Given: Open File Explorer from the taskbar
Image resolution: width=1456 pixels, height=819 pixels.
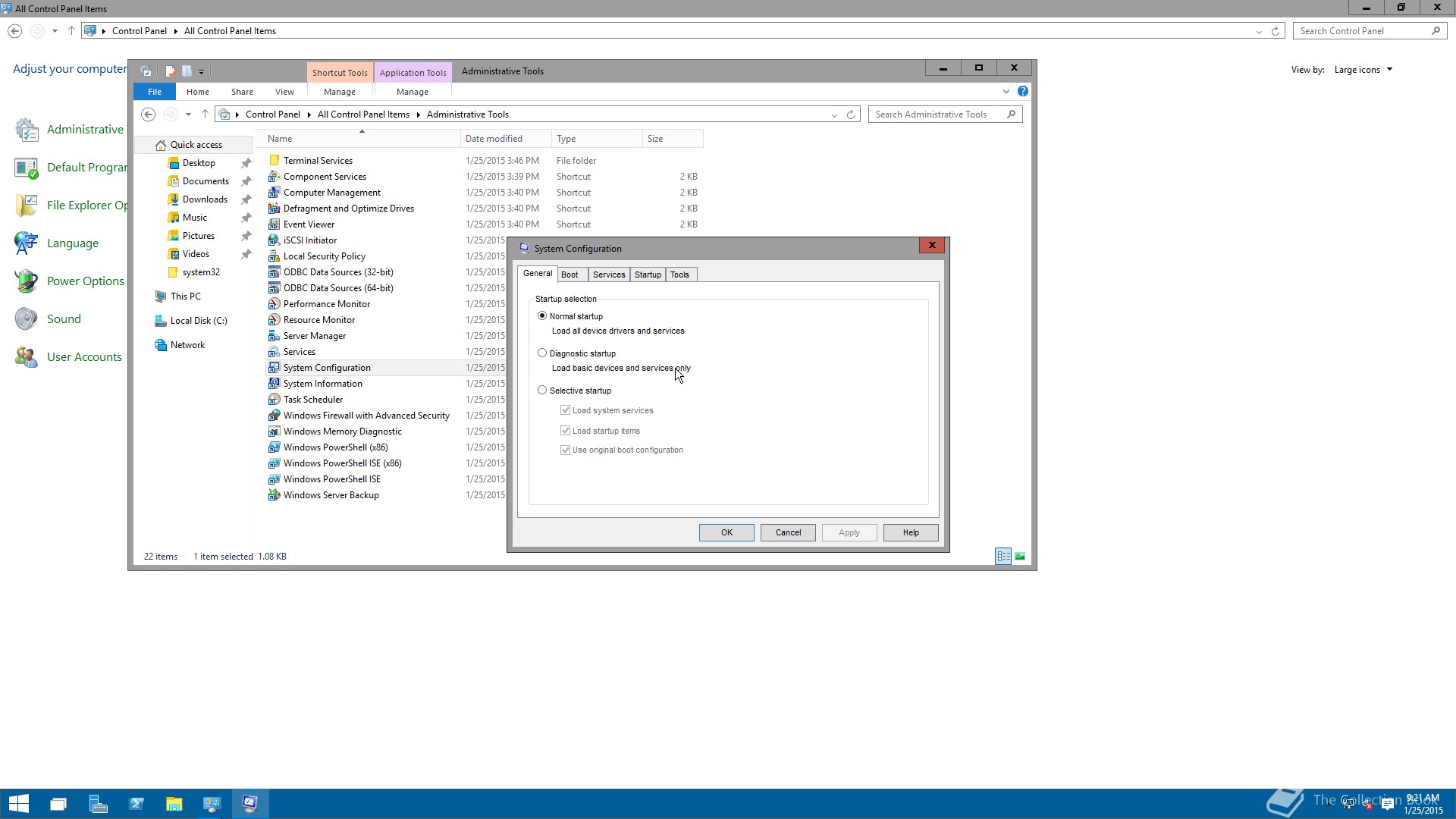Looking at the screenshot, I should [x=174, y=804].
